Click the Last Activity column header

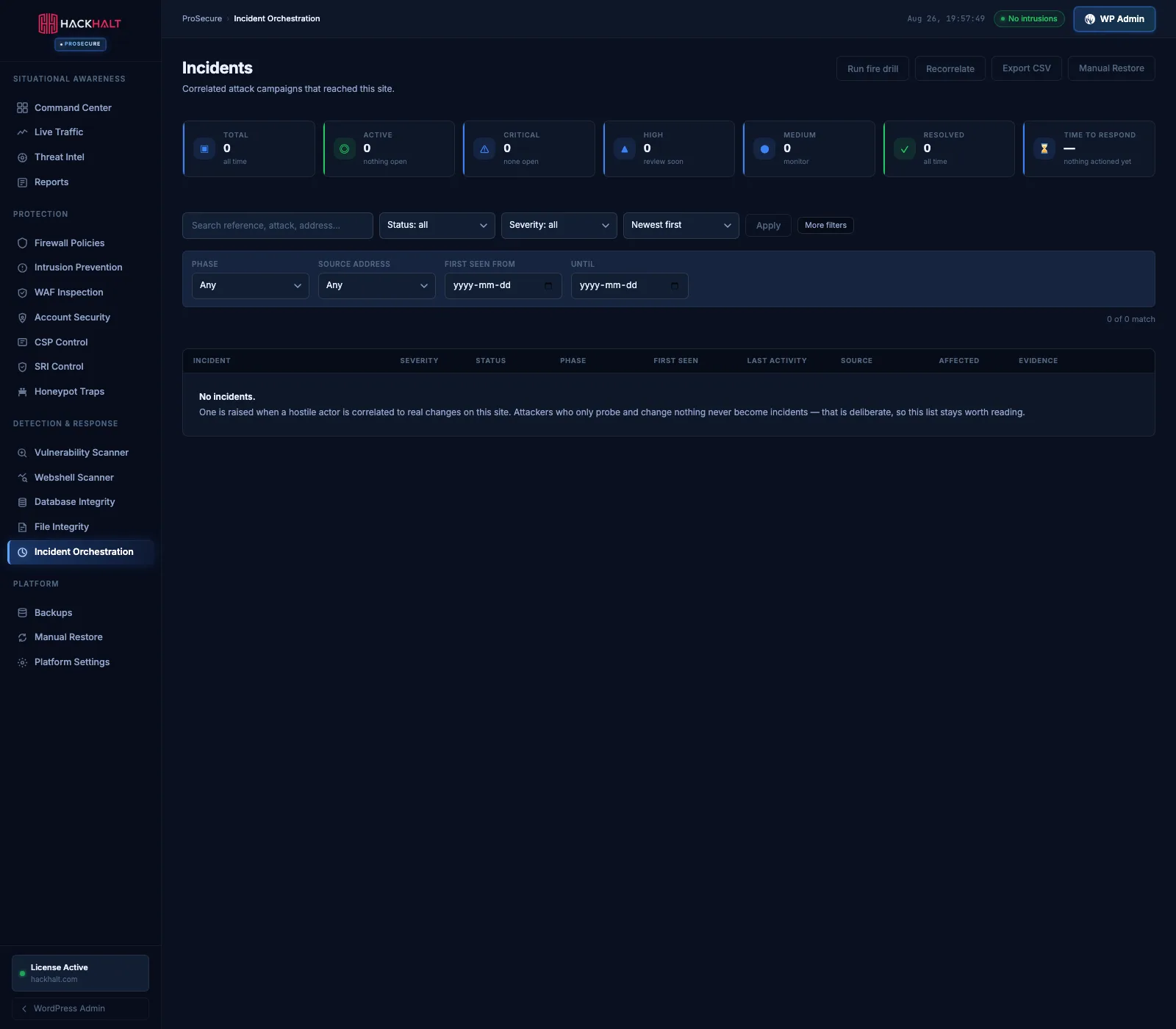point(777,361)
